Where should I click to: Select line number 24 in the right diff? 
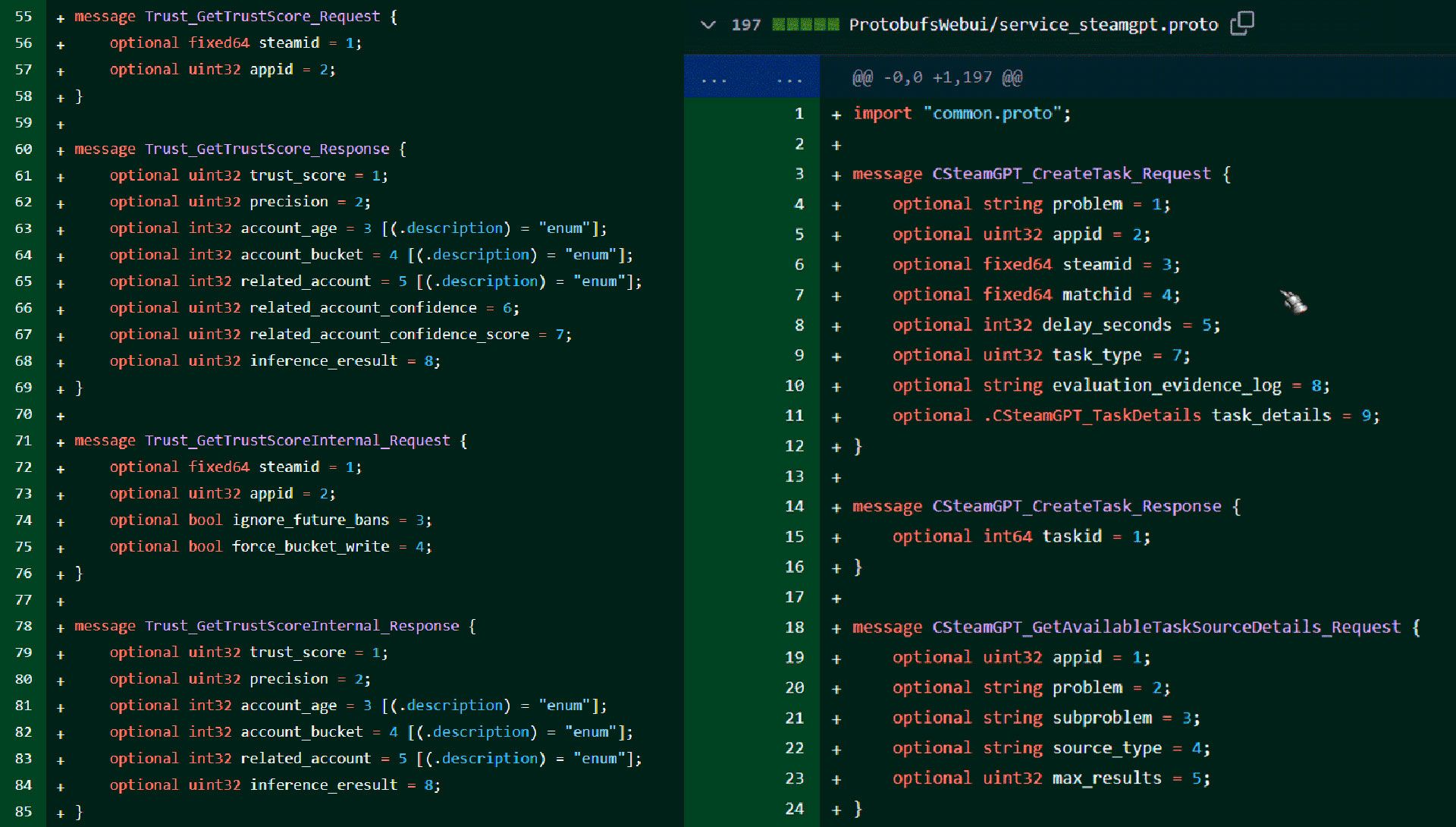(794, 809)
